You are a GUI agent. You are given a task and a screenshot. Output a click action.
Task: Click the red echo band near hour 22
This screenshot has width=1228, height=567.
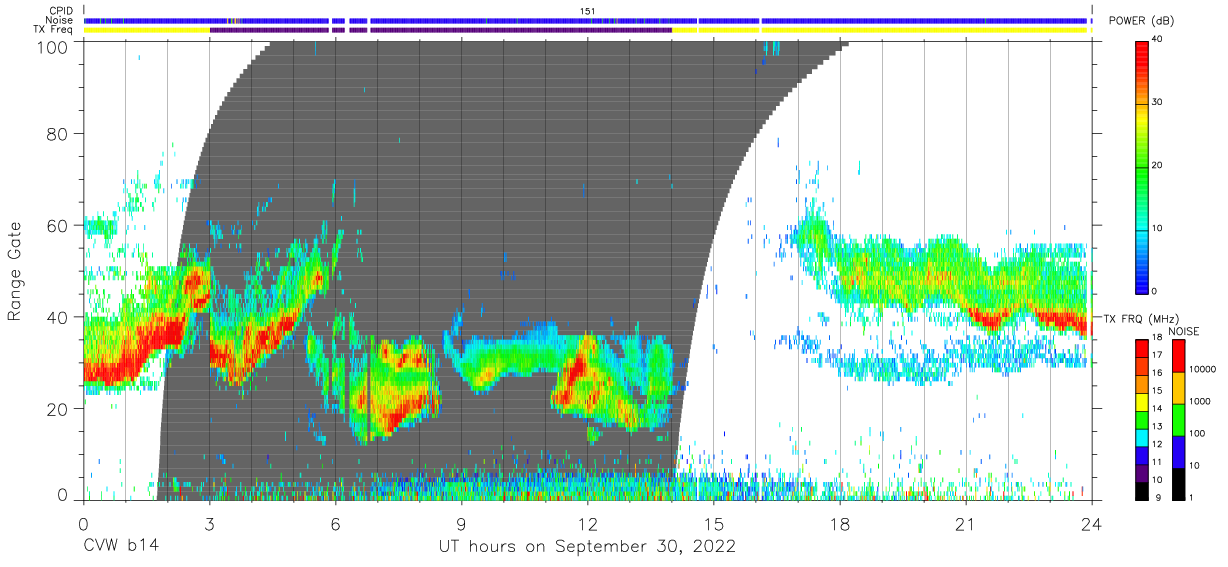pos(990,320)
